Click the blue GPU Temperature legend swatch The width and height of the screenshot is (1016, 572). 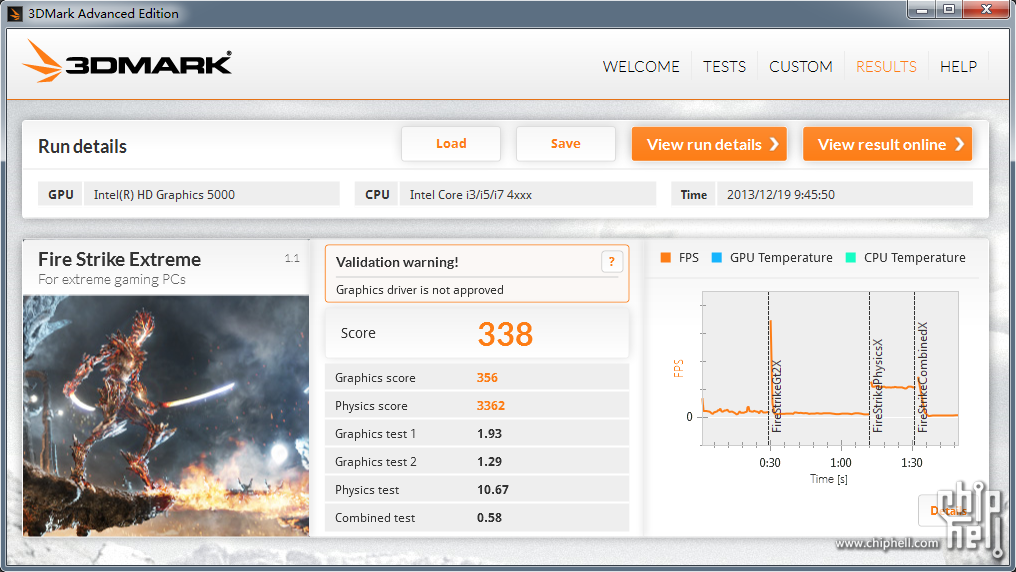pyautogui.click(x=717, y=258)
